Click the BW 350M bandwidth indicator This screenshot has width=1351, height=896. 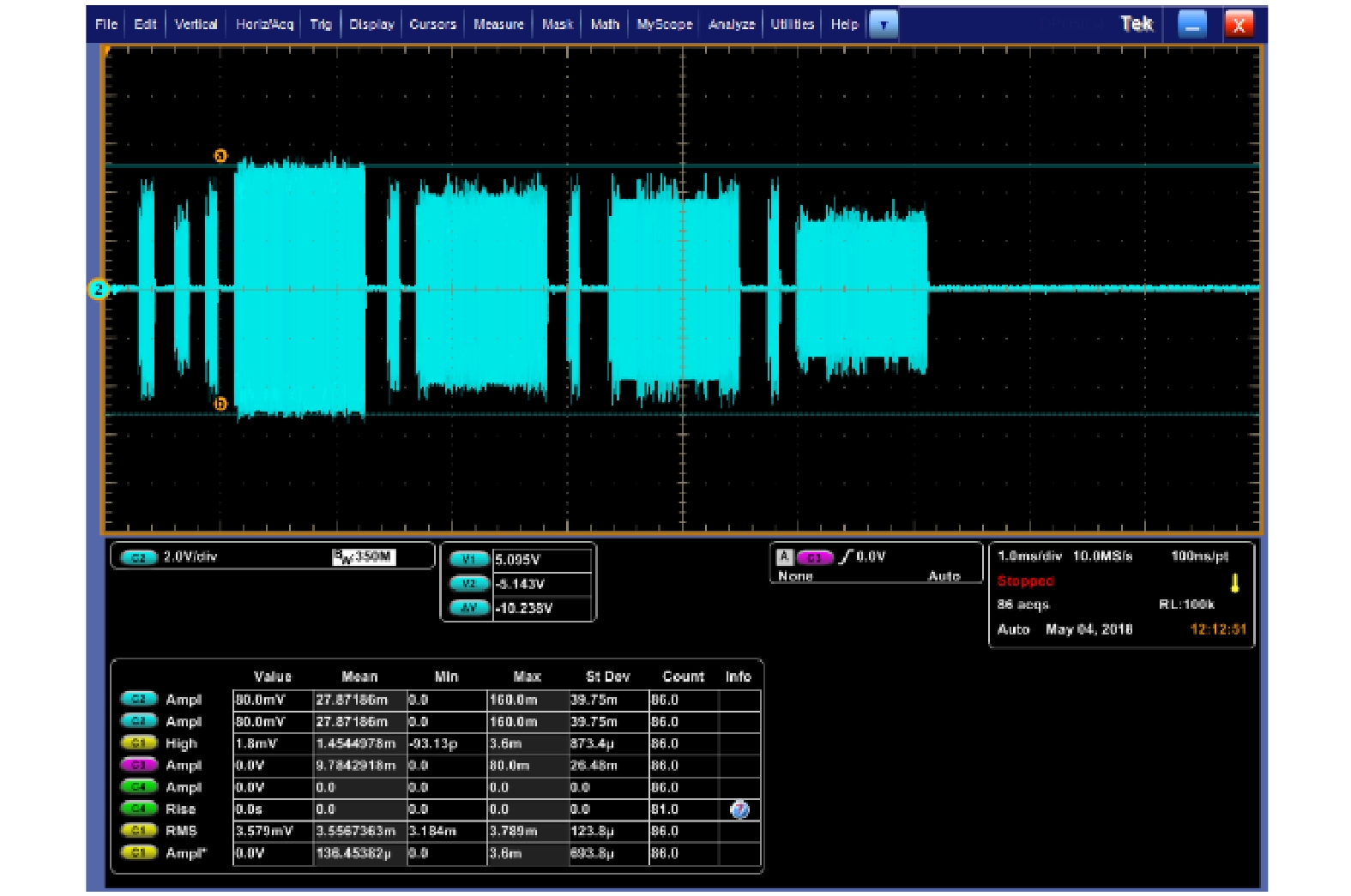(x=363, y=557)
